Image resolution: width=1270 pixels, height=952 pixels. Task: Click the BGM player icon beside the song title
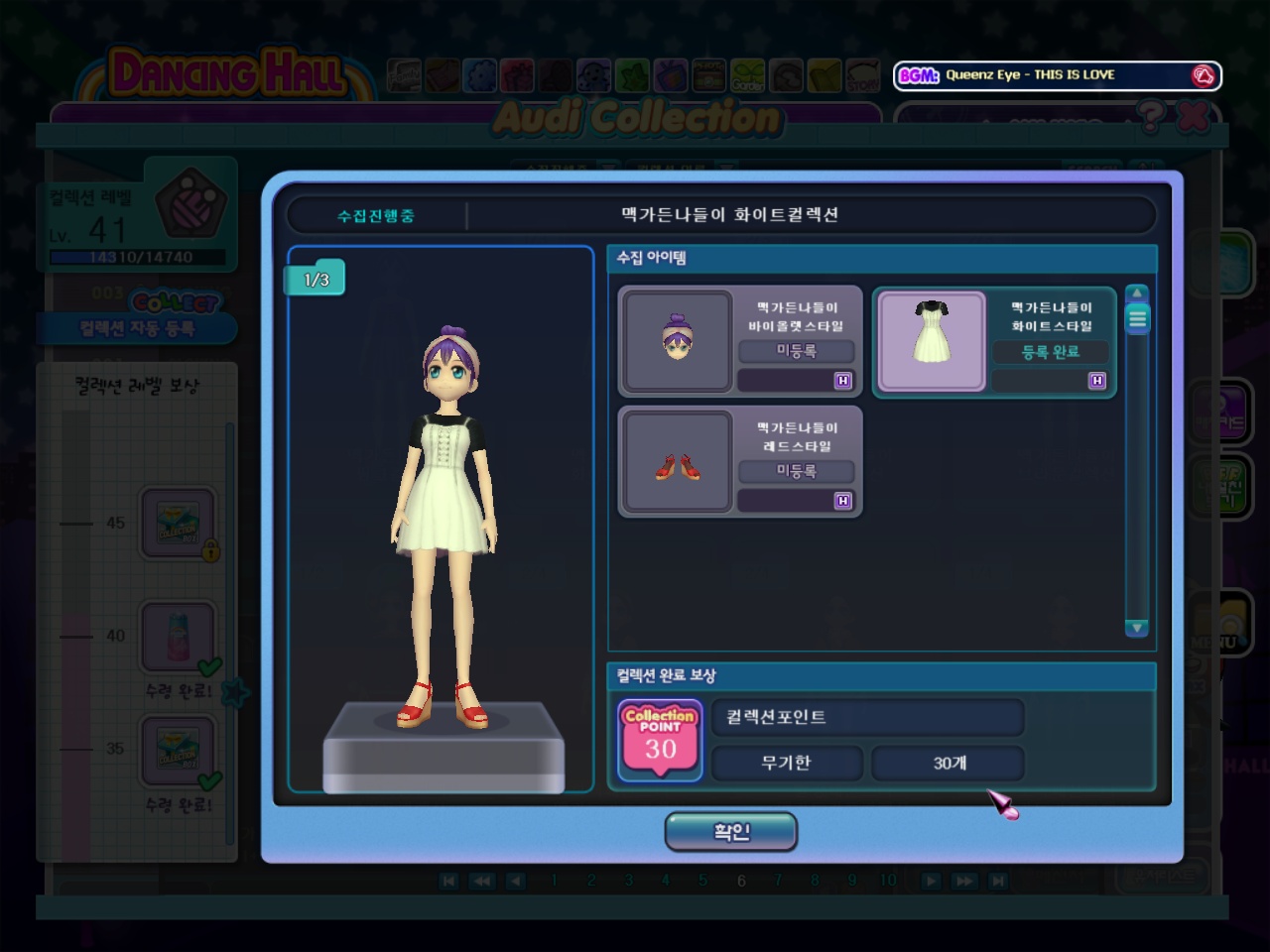(x=1204, y=75)
